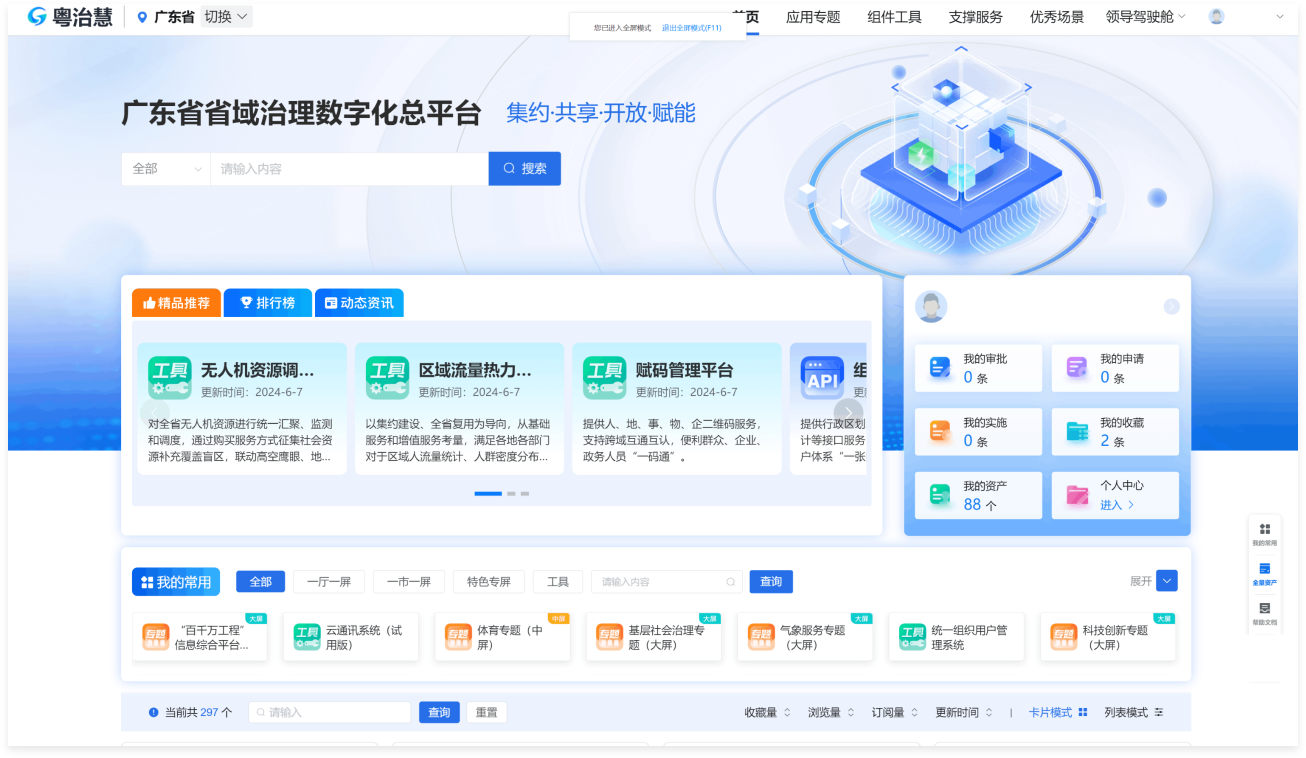Expand 领导驾驶舱 dropdown menu
The width and height of the screenshot is (1306, 758).
tap(1145, 17)
